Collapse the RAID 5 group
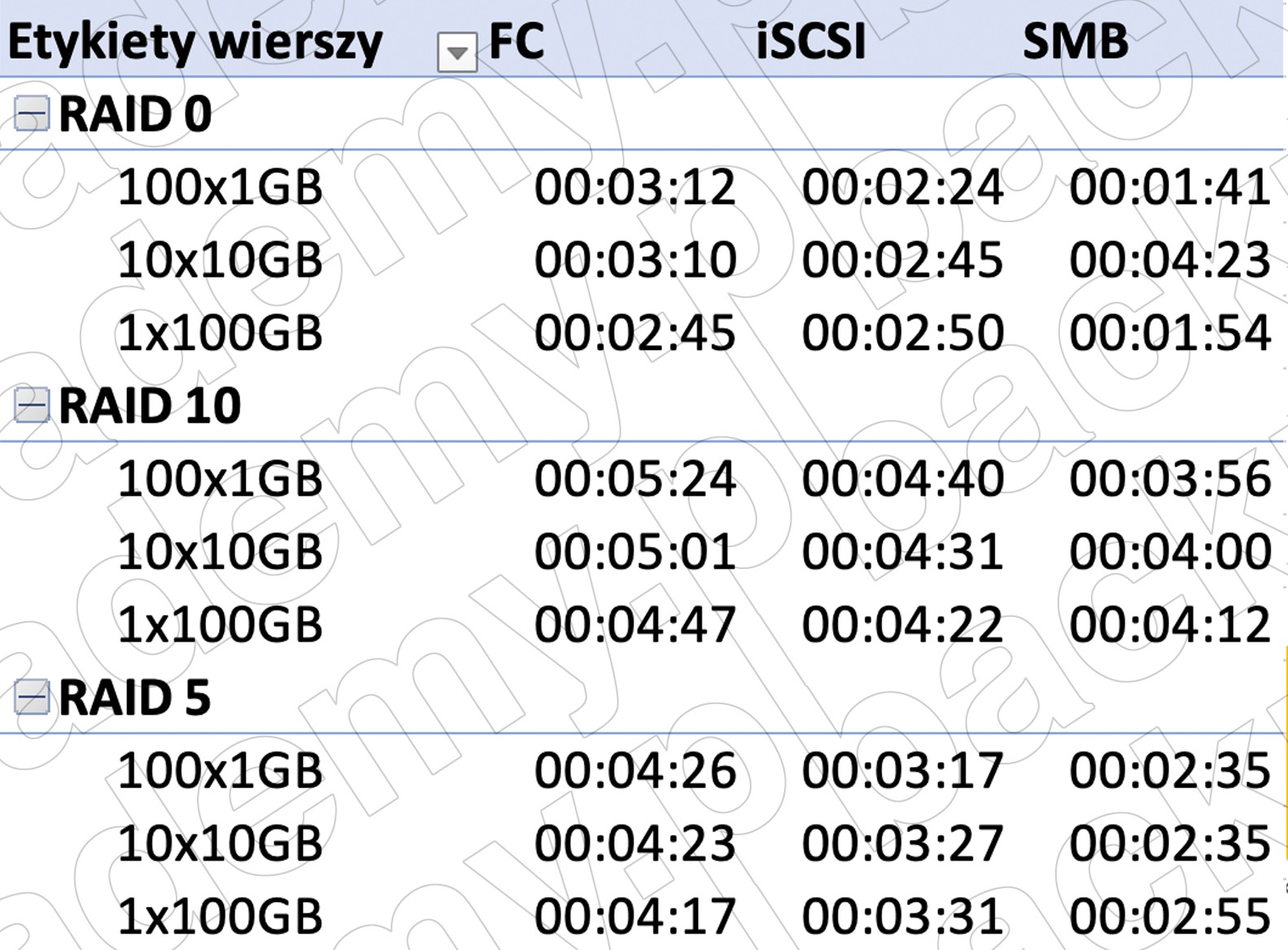Image resolution: width=1288 pixels, height=950 pixels. 32,698
